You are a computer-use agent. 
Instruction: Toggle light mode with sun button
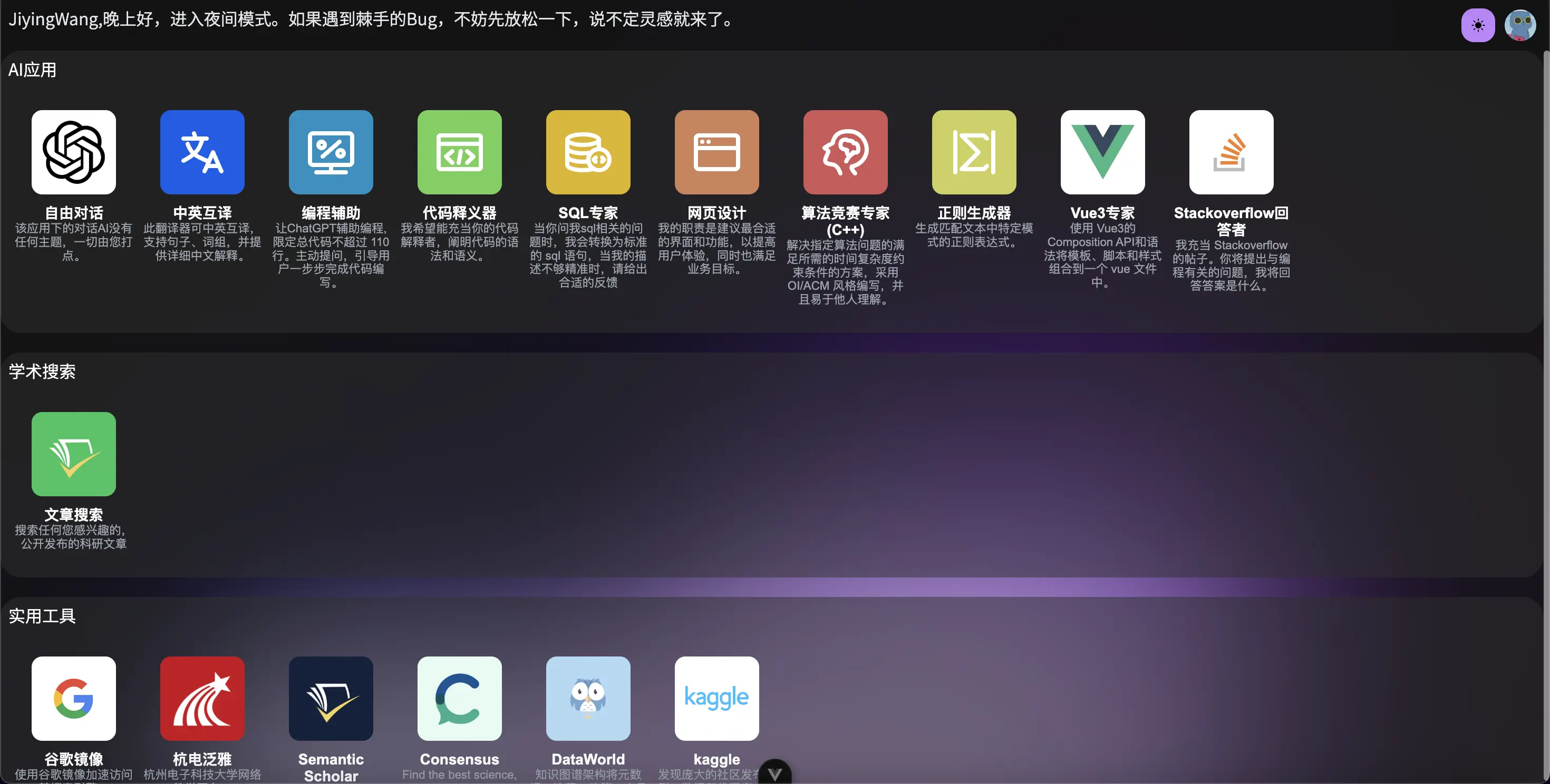click(1478, 25)
